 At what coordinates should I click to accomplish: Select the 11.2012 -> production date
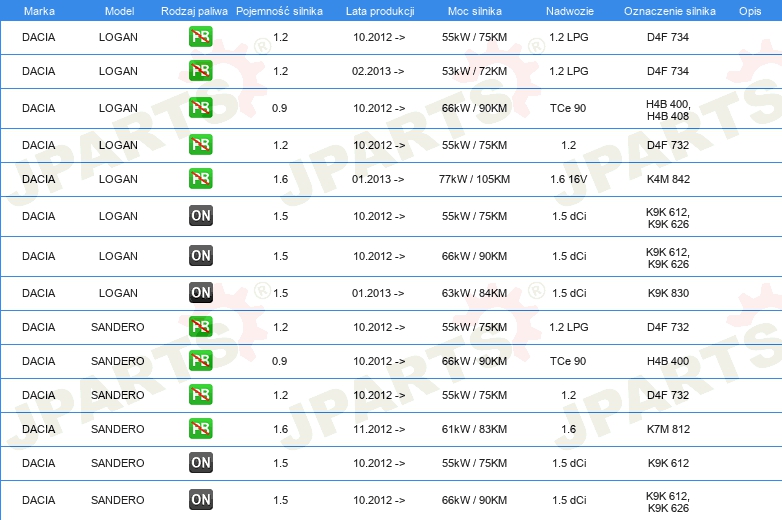(379, 429)
